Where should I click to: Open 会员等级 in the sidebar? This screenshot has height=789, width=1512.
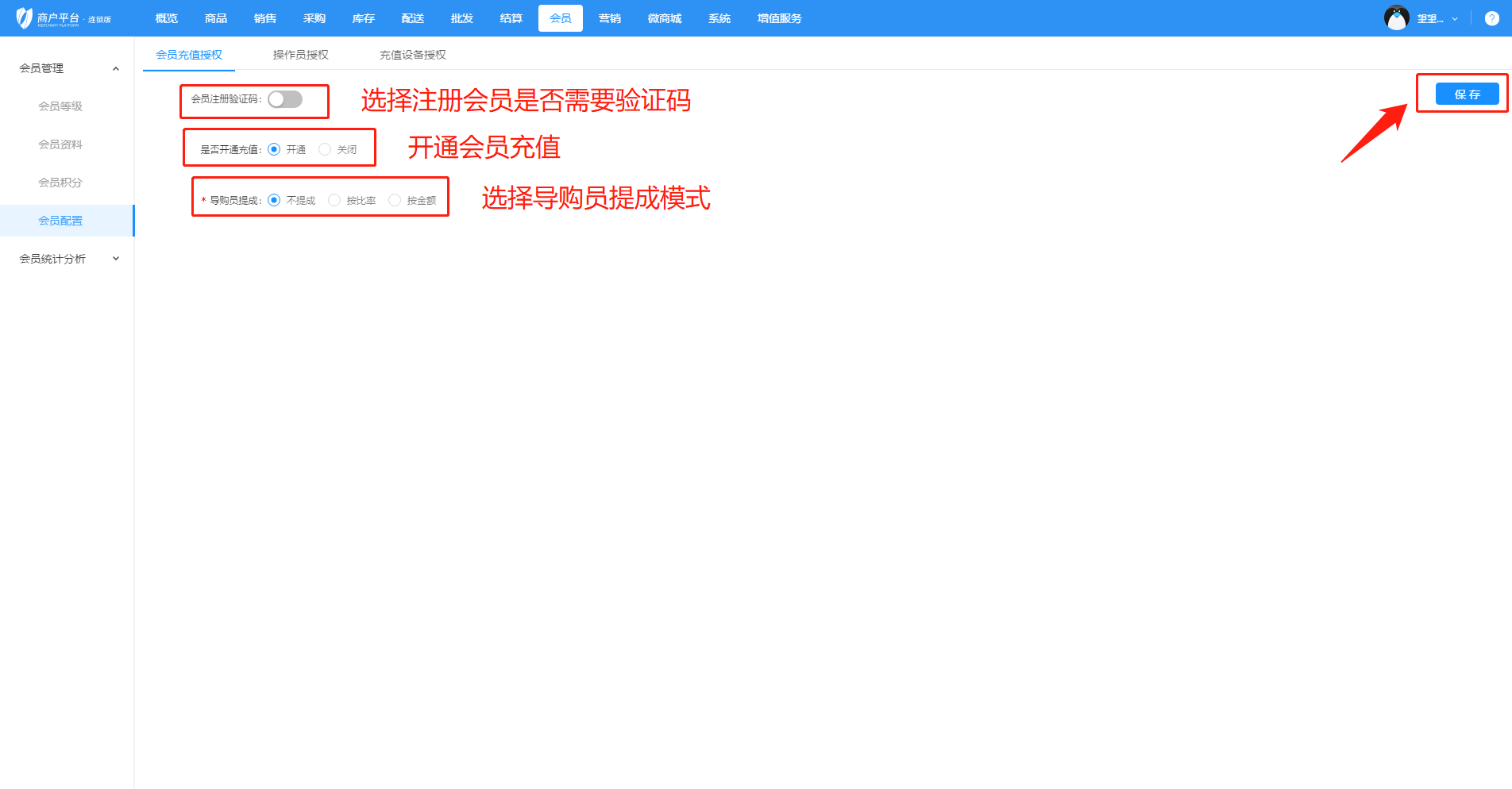tap(60, 106)
